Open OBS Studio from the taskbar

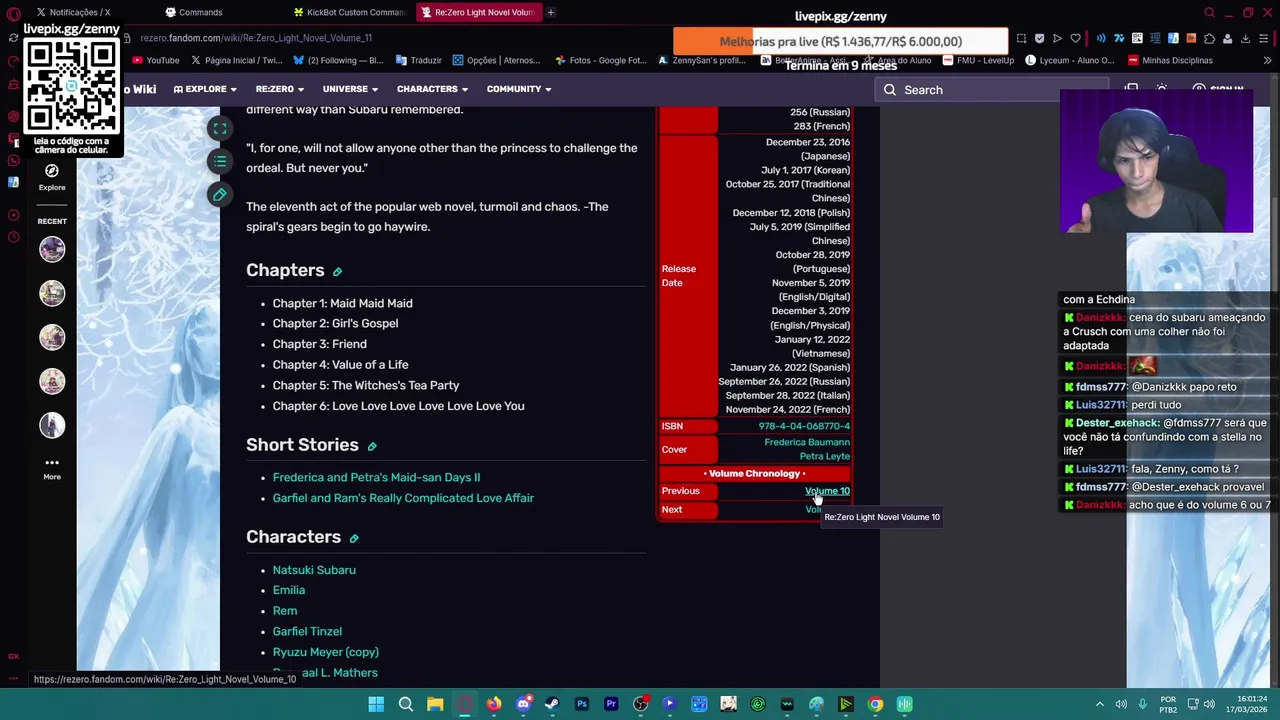tap(640, 704)
